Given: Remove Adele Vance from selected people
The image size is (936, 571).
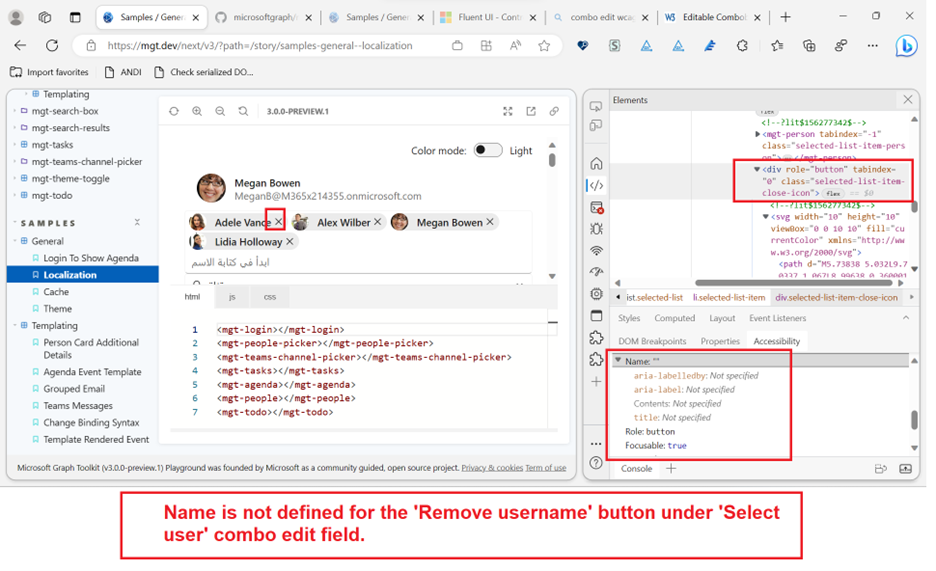Looking at the screenshot, I should 278,221.
